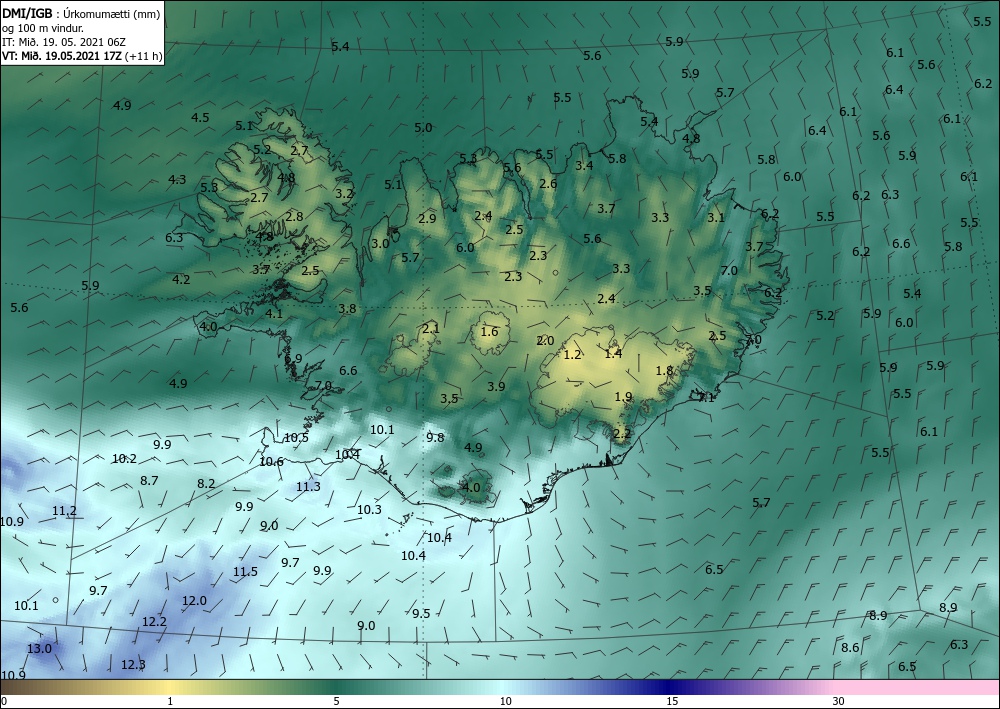Screen dimensions: 1000x709
Task: Click the 1.6 value on the map
Action: 489,332
